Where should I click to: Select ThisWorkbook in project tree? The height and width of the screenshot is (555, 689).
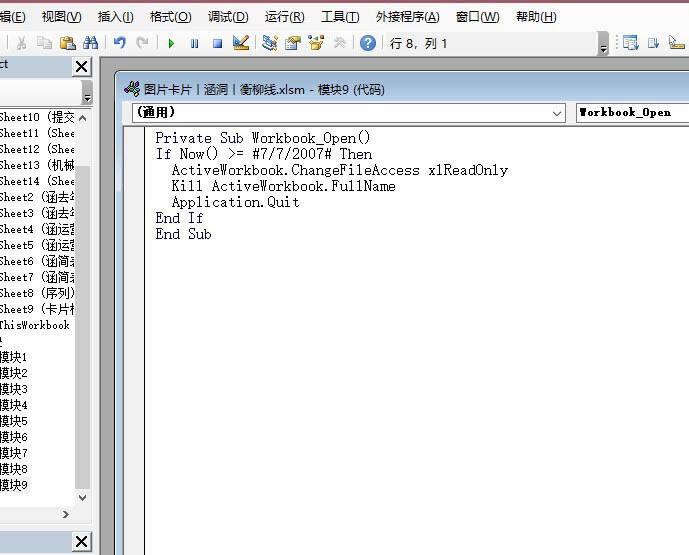tap(34, 325)
